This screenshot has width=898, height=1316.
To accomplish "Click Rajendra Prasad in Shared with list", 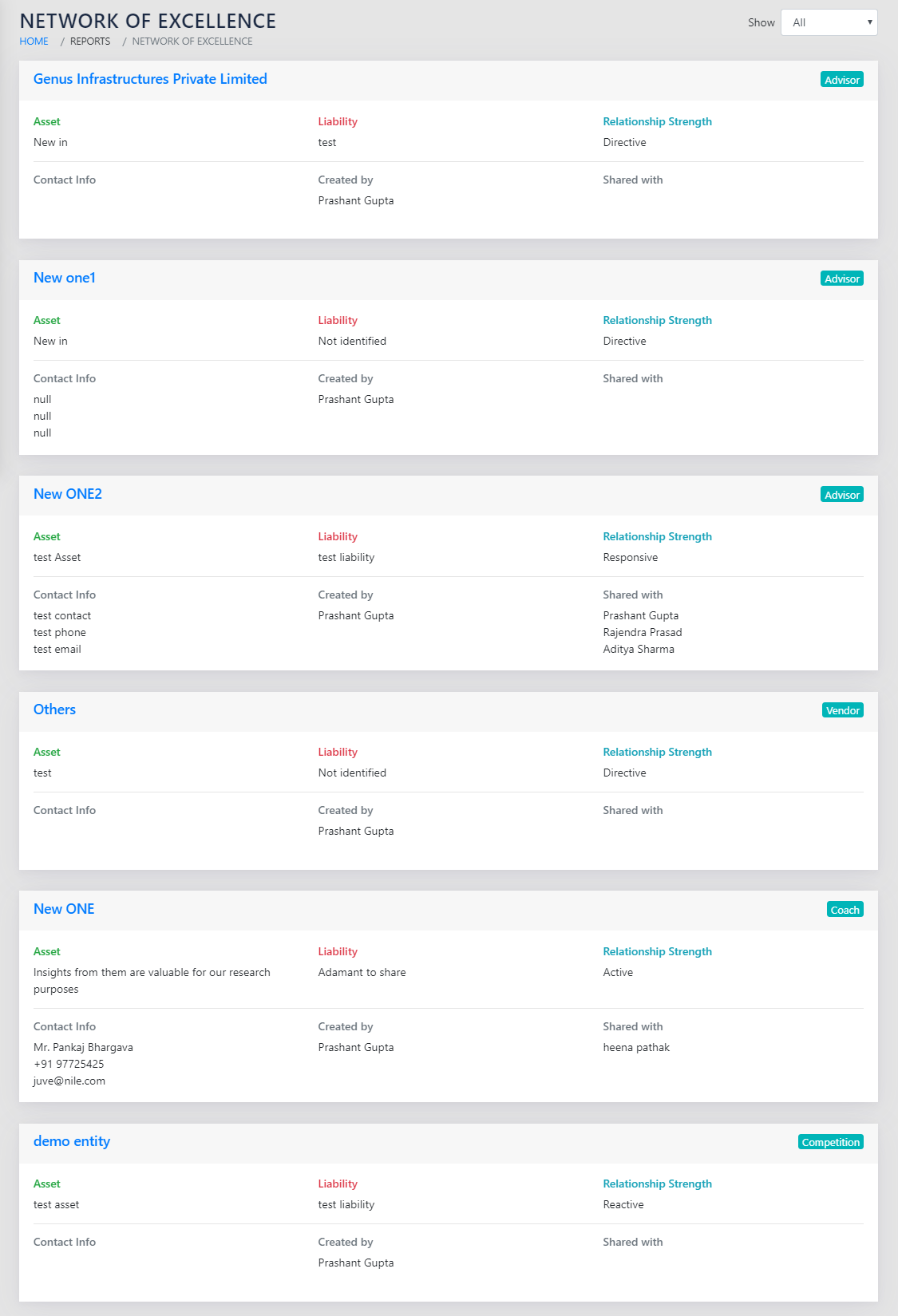I will 643,632.
